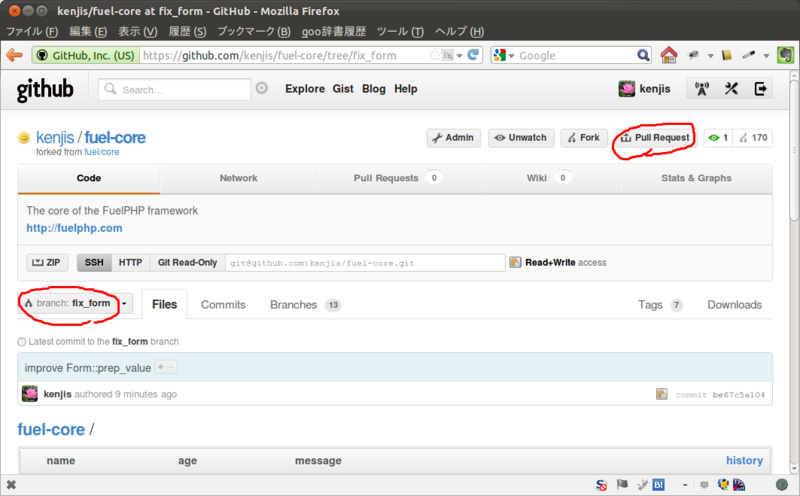This screenshot has height=496, width=800.
Task: Open the URL history dropdown arrow
Action: click(x=460, y=56)
